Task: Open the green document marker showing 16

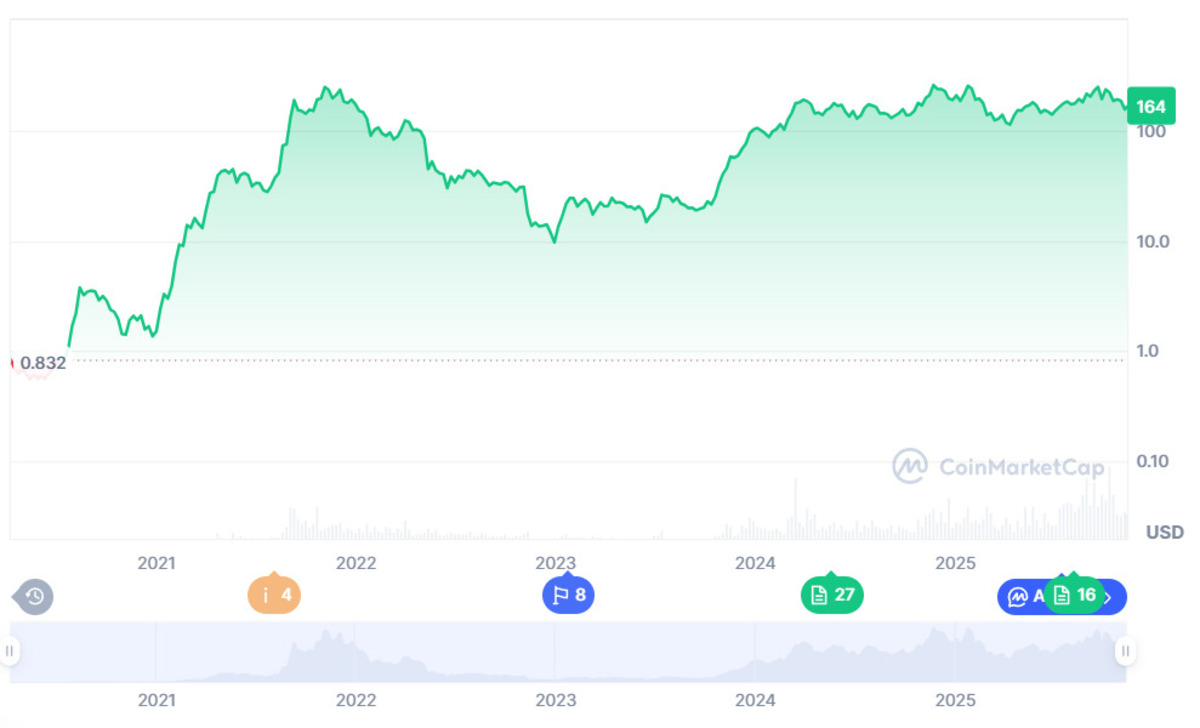Action: tap(1074, 596)
